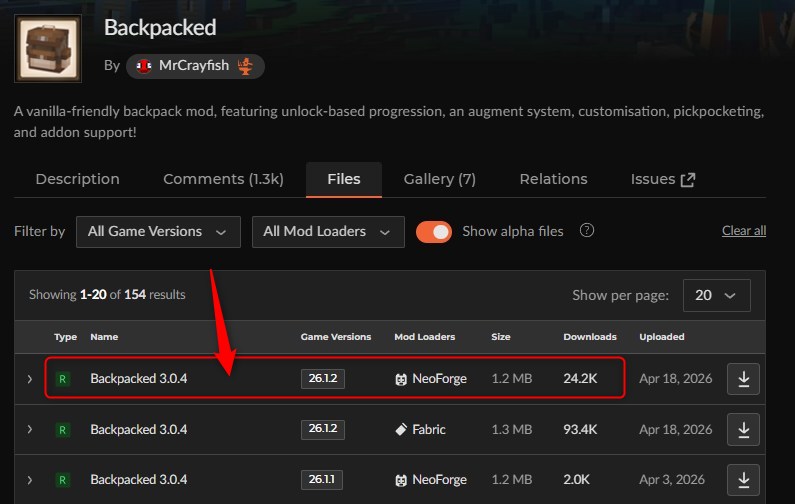Click MrCrayfish avatar icon

[144, 66]
